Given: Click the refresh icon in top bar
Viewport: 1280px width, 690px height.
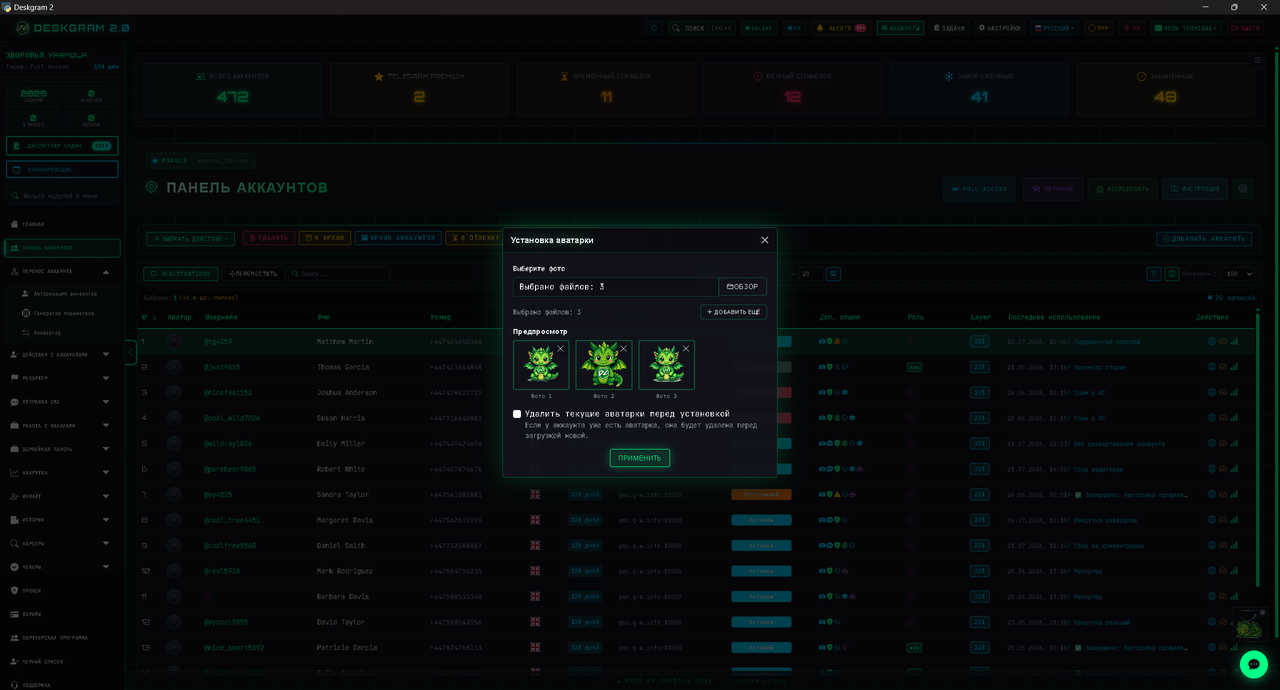Looking at the screenshot, I should [654, 28].
